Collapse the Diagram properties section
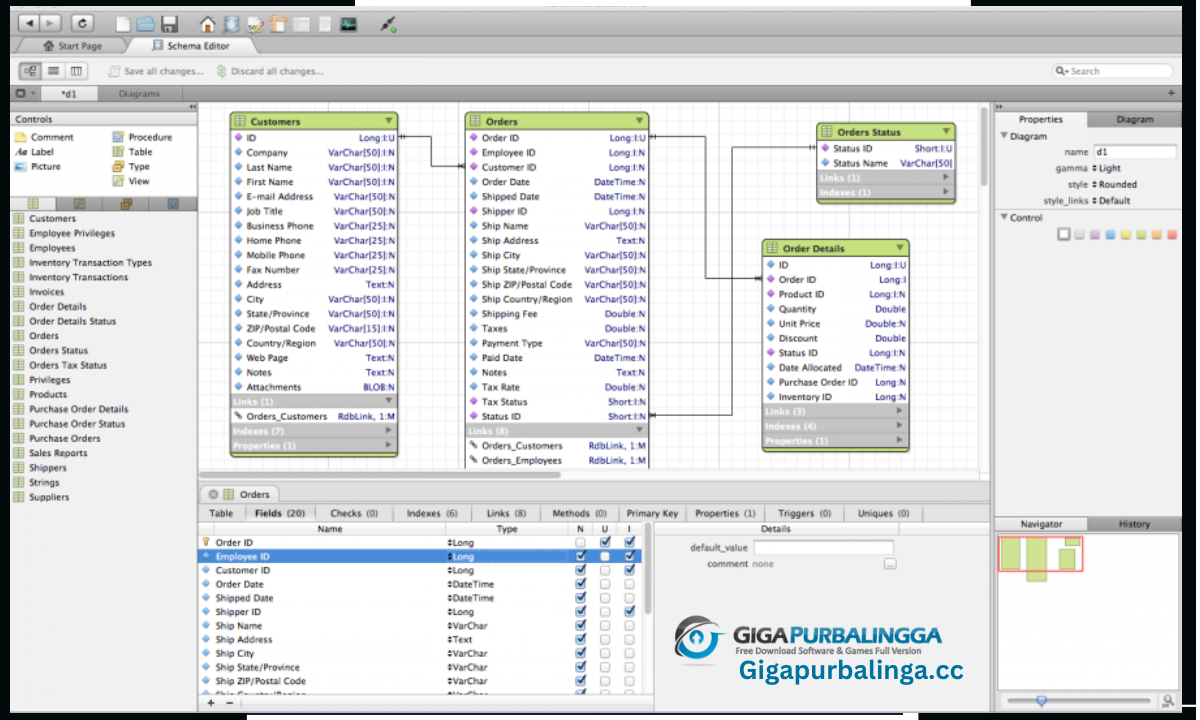The width and height of the screenshot is (1200, 720). (1004, 136)
